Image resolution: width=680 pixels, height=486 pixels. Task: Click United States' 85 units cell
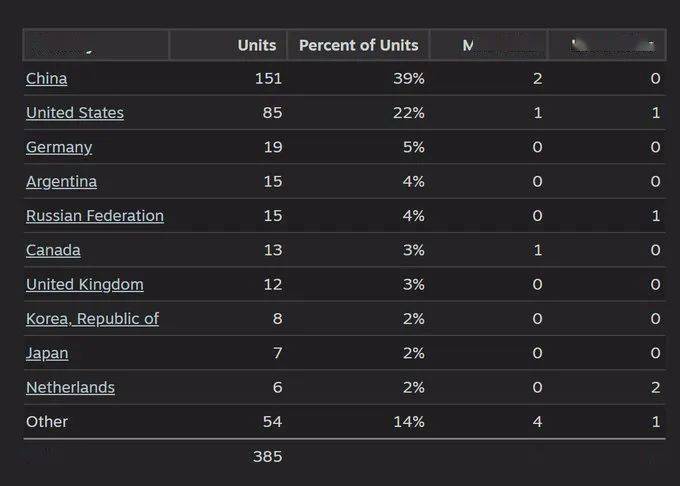pos(271,113)
